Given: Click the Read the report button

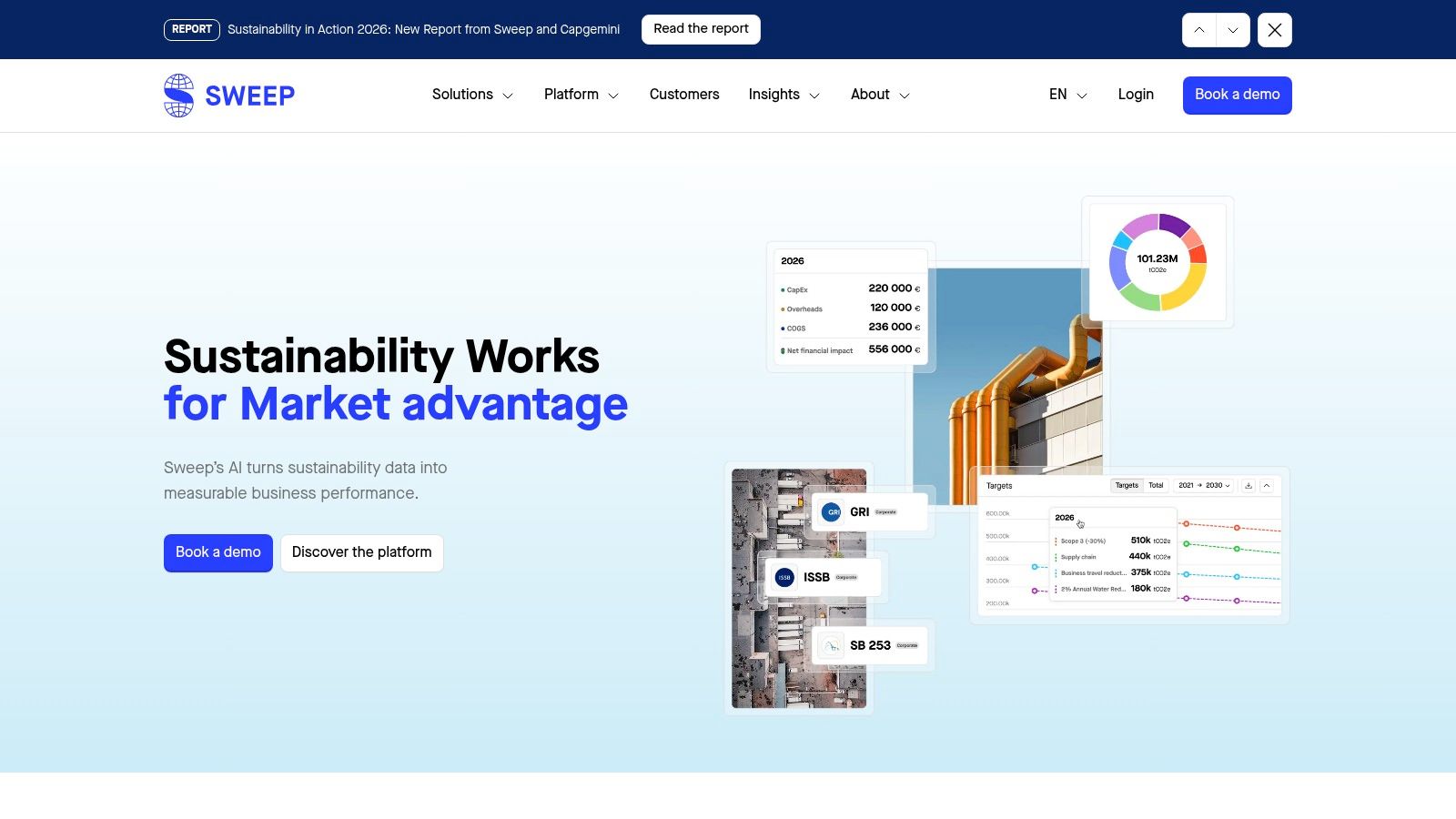Looking at the screenshot, I should [701, 29].
